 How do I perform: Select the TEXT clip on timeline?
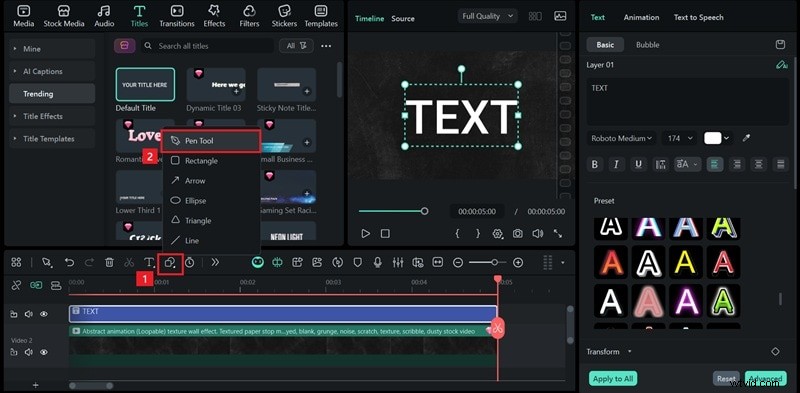283,314
